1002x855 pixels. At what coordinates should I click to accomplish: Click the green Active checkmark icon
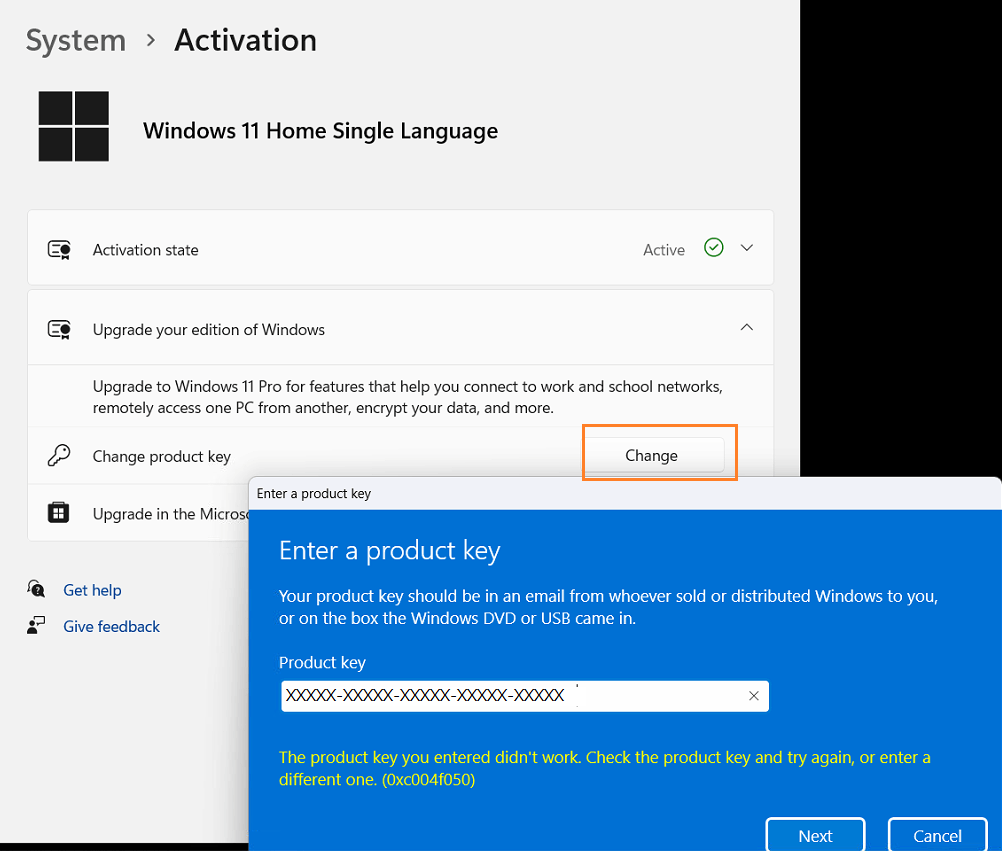point(713,247)
